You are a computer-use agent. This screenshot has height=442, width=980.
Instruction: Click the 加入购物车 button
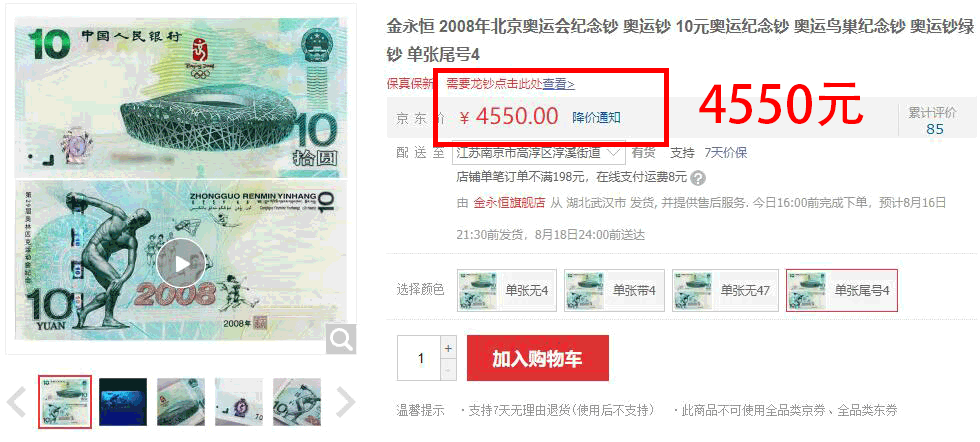click(538, 358)
